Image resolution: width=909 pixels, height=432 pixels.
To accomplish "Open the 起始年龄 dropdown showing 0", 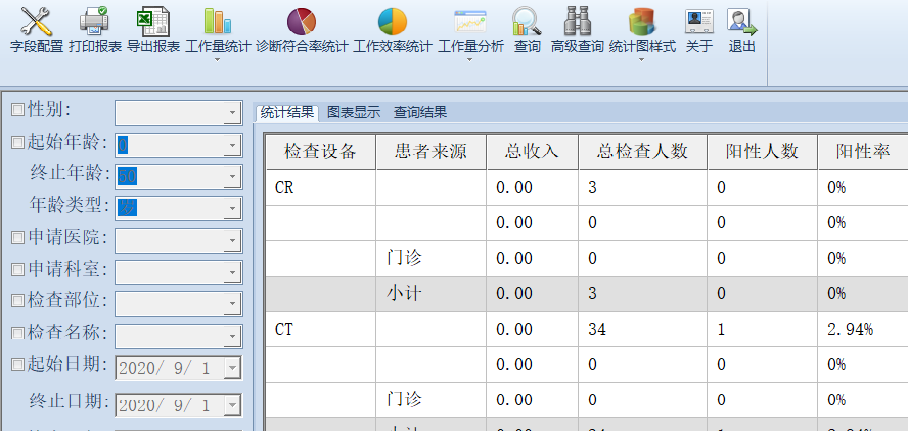I will [x=232, y=145].
